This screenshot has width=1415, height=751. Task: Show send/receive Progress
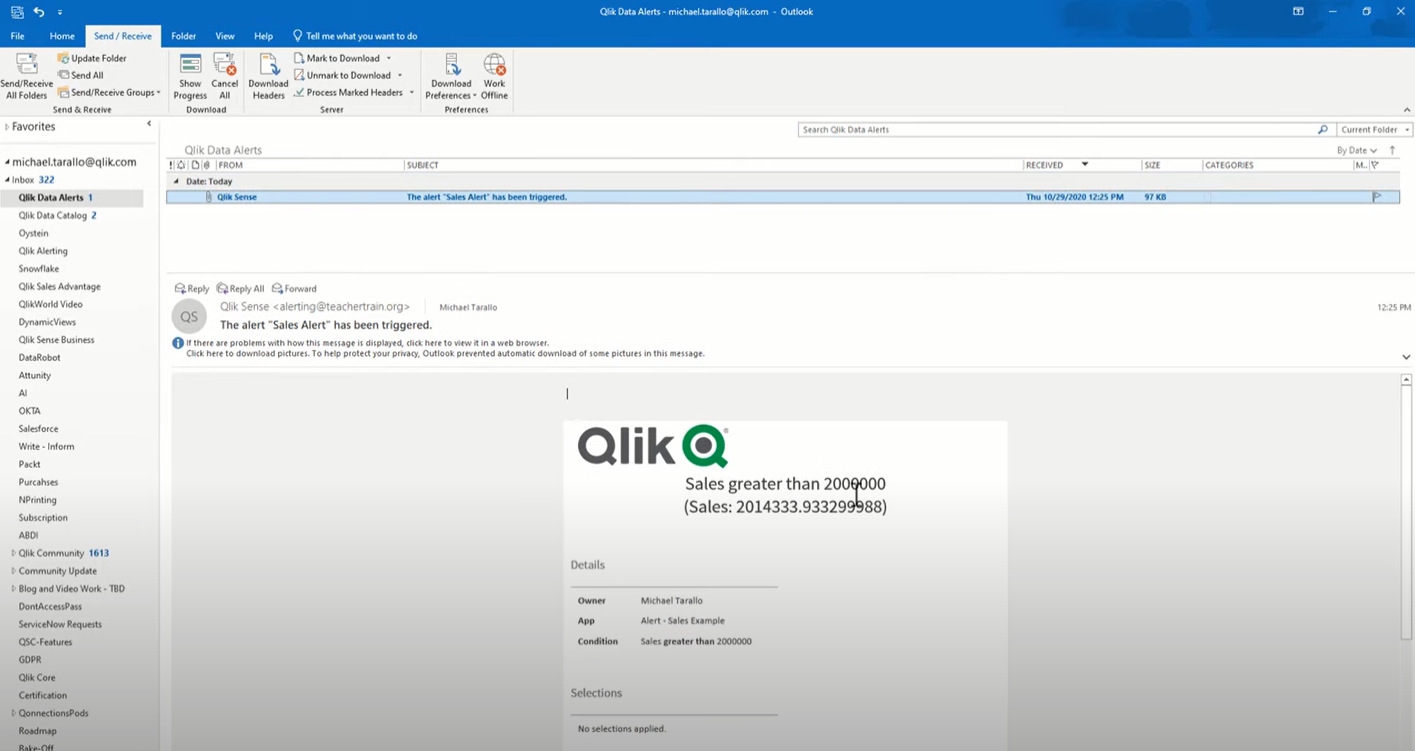(190, 77)
